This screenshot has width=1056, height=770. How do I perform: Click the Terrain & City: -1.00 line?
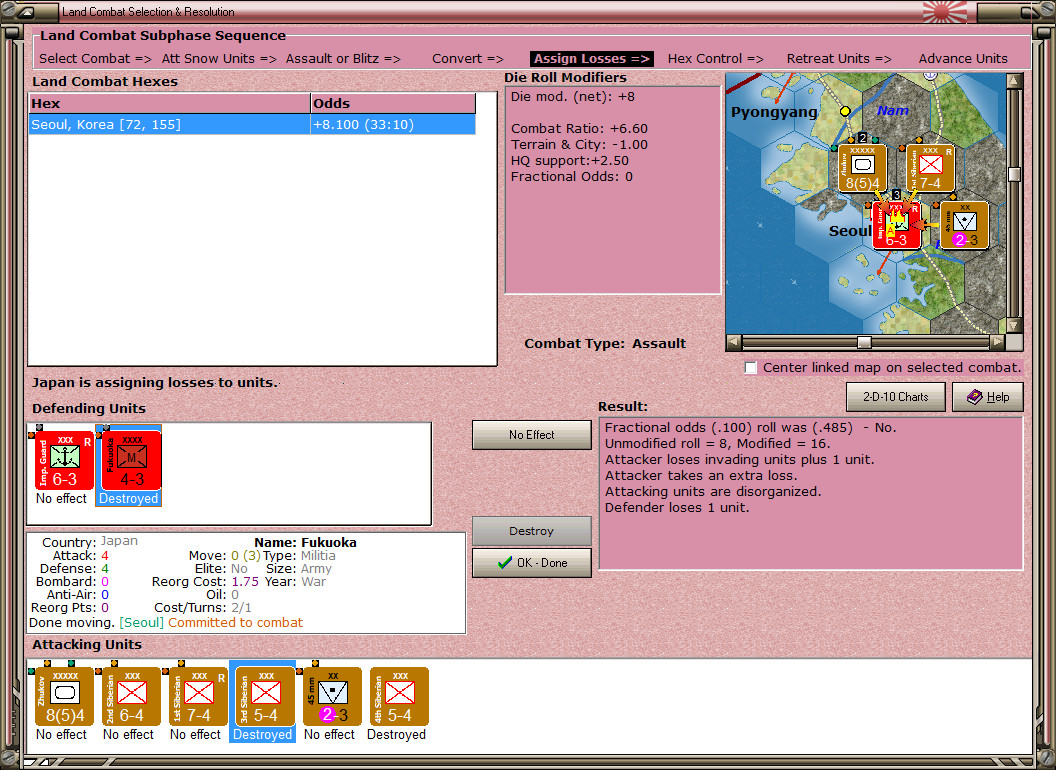click(579, 145)
